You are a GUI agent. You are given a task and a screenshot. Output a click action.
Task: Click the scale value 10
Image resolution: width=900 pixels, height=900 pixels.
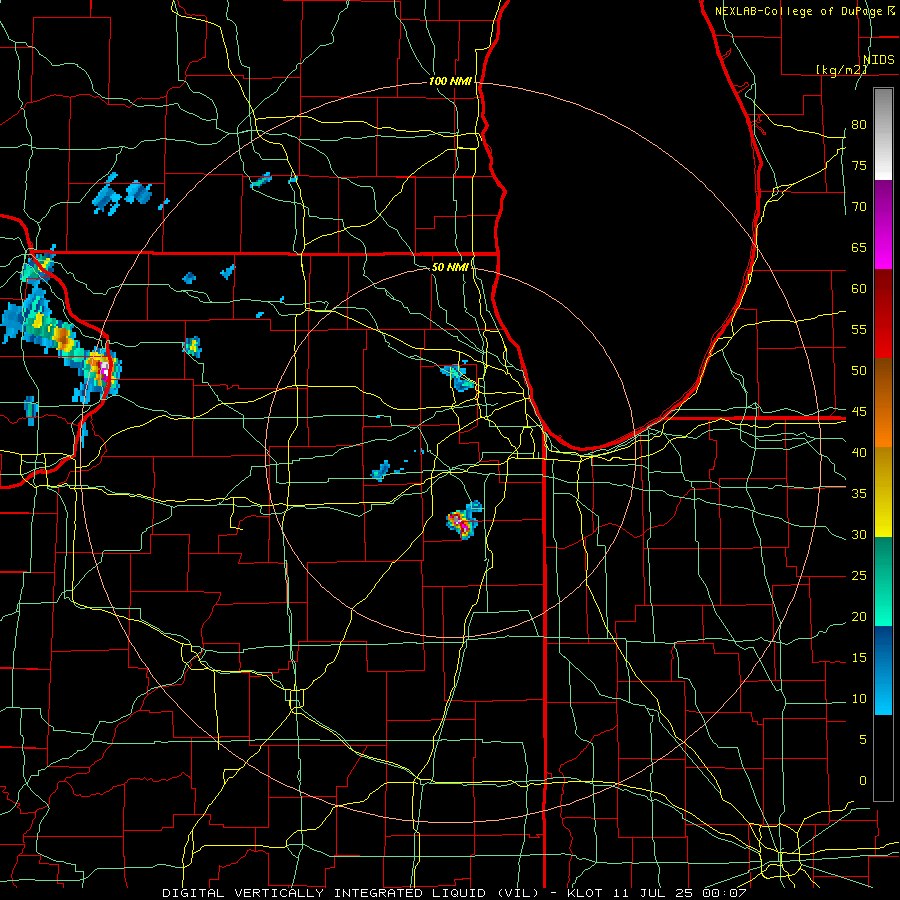(x=859, y=699)
